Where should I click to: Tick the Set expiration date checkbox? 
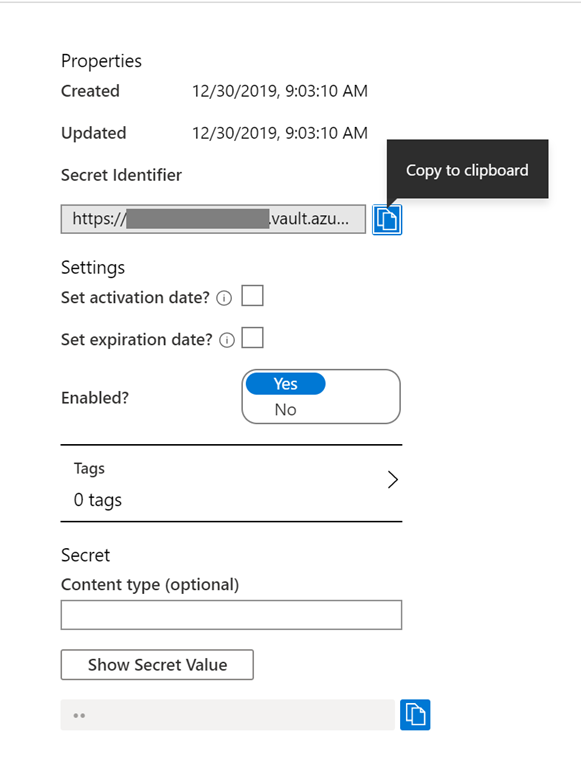(252, 338)
